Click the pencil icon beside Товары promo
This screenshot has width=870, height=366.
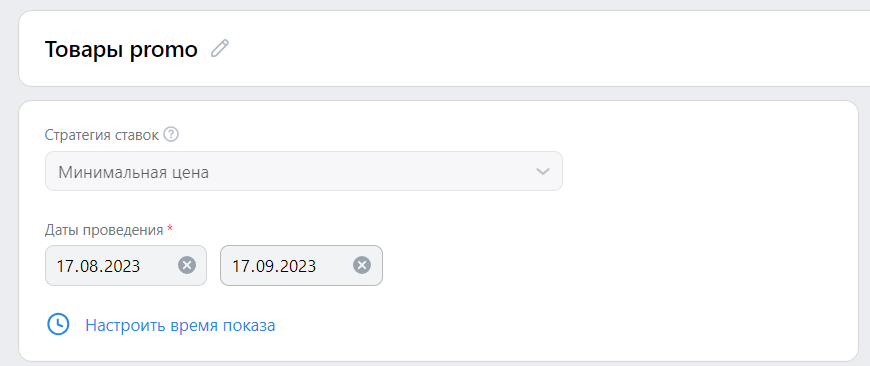click(x=220, y=49)
